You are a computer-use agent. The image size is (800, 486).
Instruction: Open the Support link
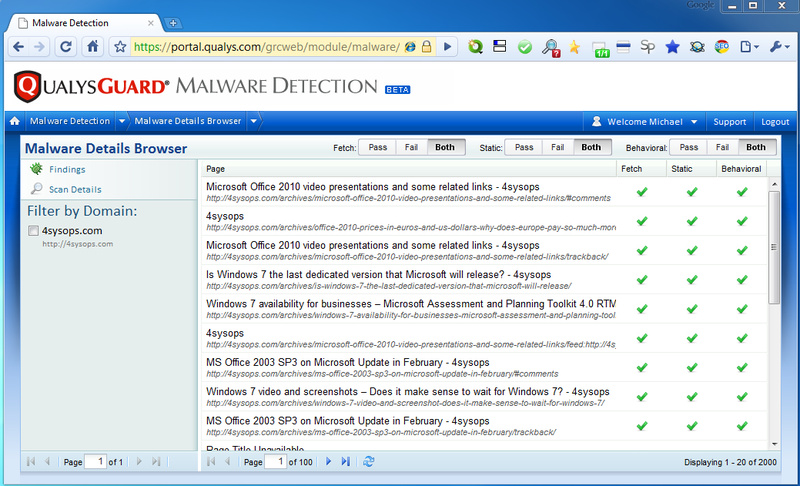[x=730, y=122]
